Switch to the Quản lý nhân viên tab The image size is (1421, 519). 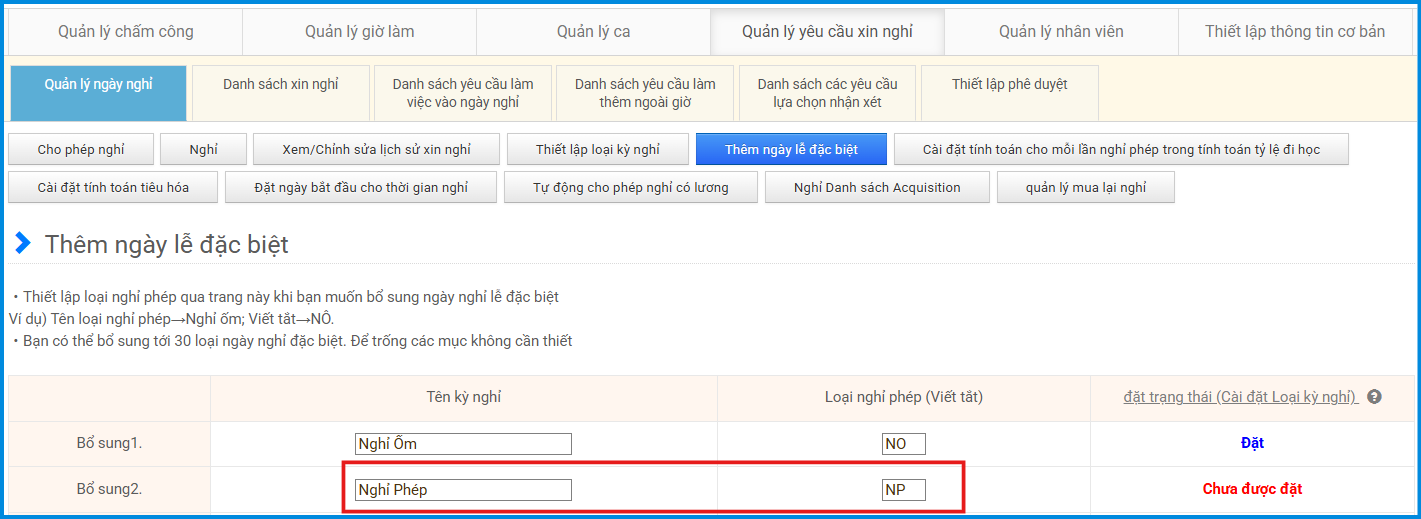coord(1061,32)
